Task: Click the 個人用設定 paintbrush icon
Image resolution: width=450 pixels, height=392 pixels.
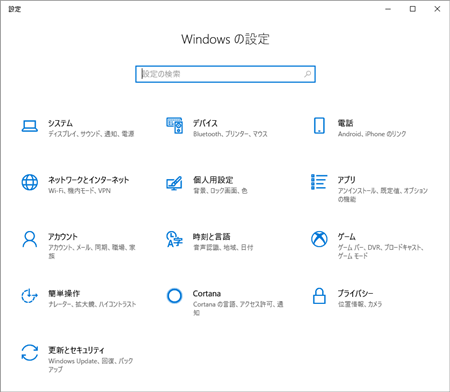Action: (x=174, y=183)
